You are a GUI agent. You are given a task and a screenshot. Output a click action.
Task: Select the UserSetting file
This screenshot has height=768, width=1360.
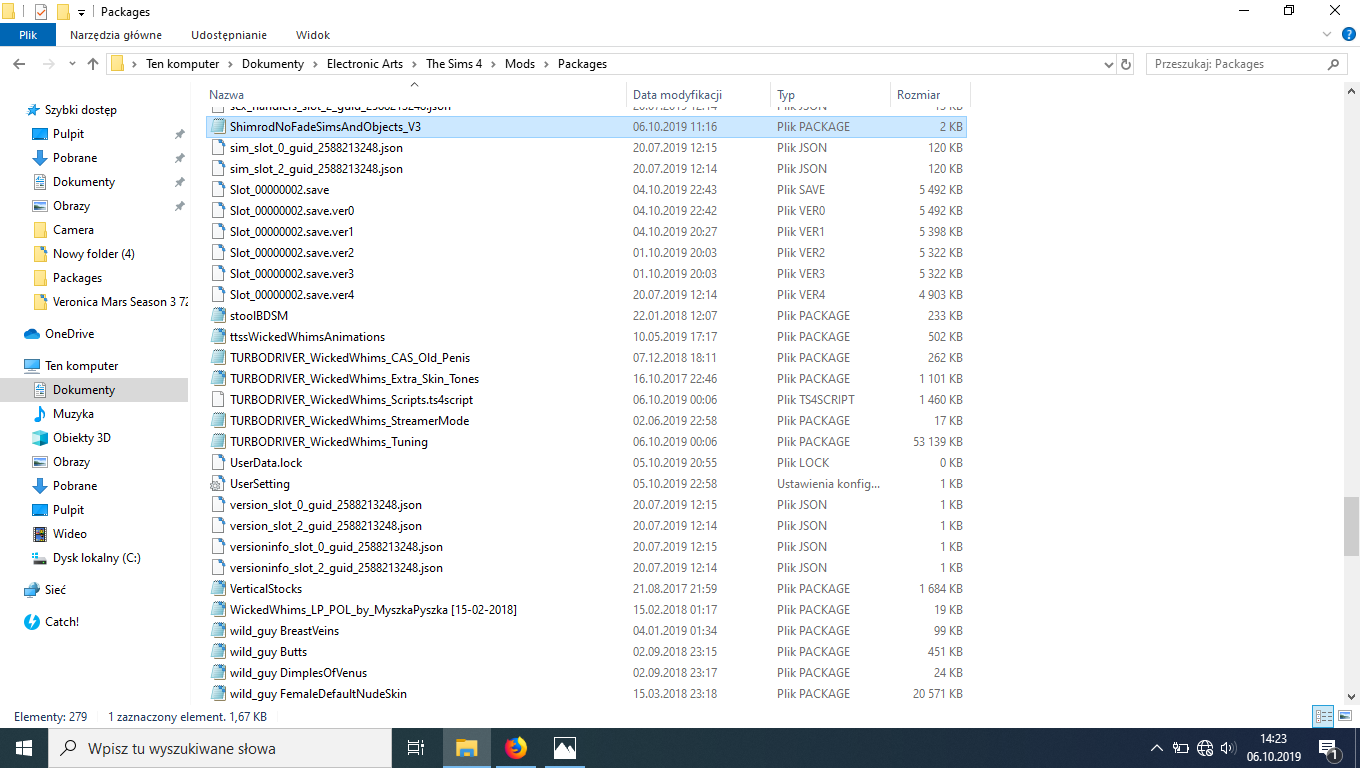[x=586, y=484]
